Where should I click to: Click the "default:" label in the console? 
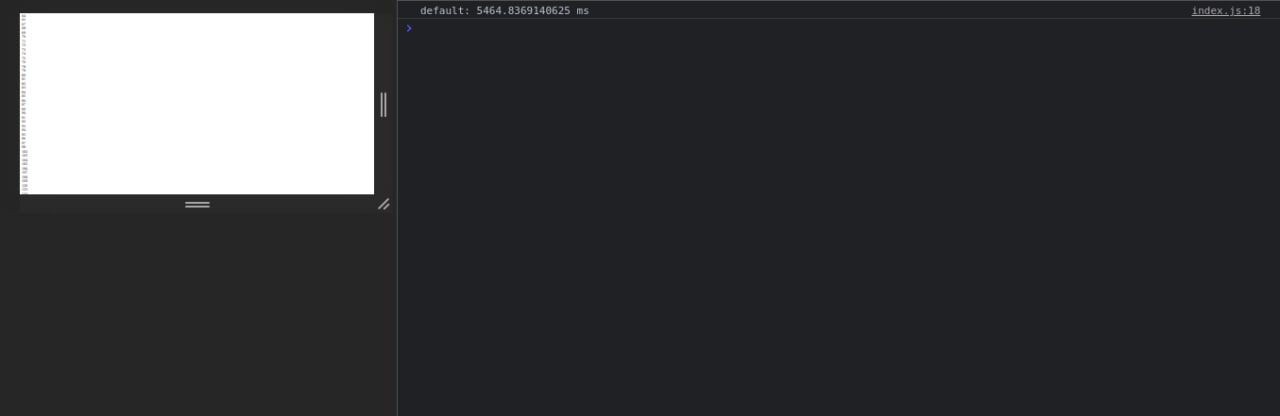(445, 11)
